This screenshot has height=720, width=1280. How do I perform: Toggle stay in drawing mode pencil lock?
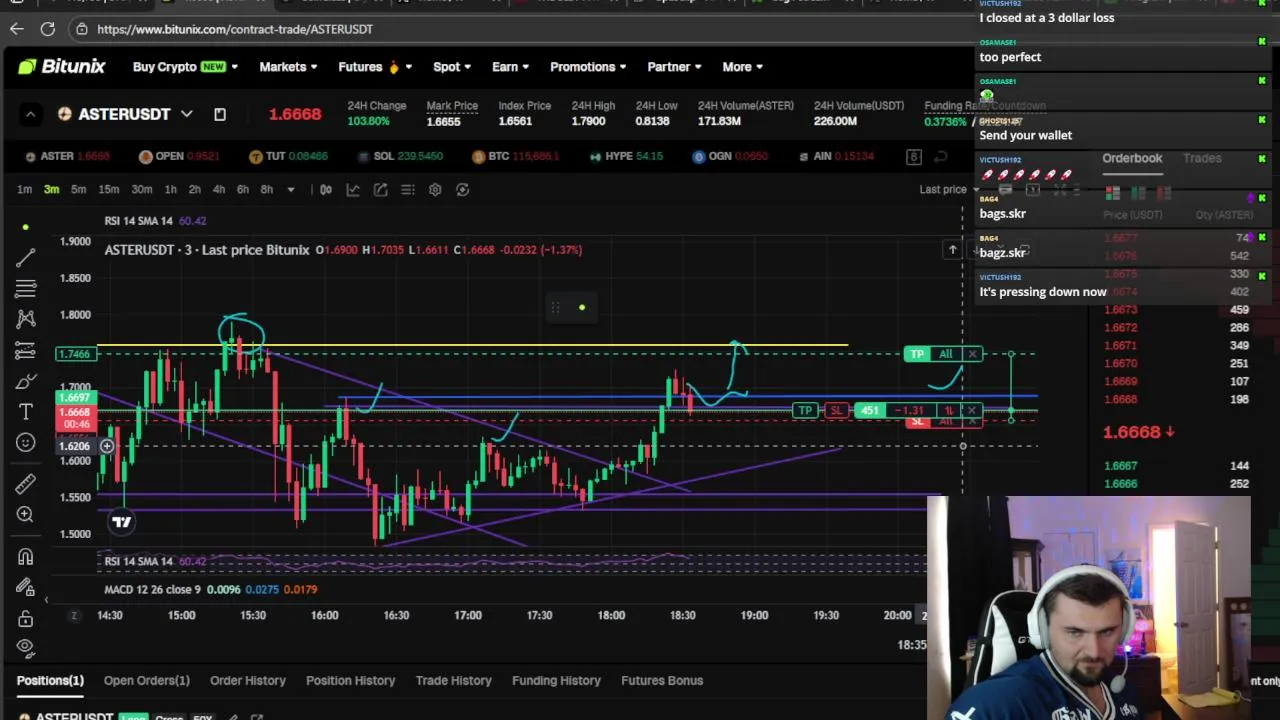(26, 587)
